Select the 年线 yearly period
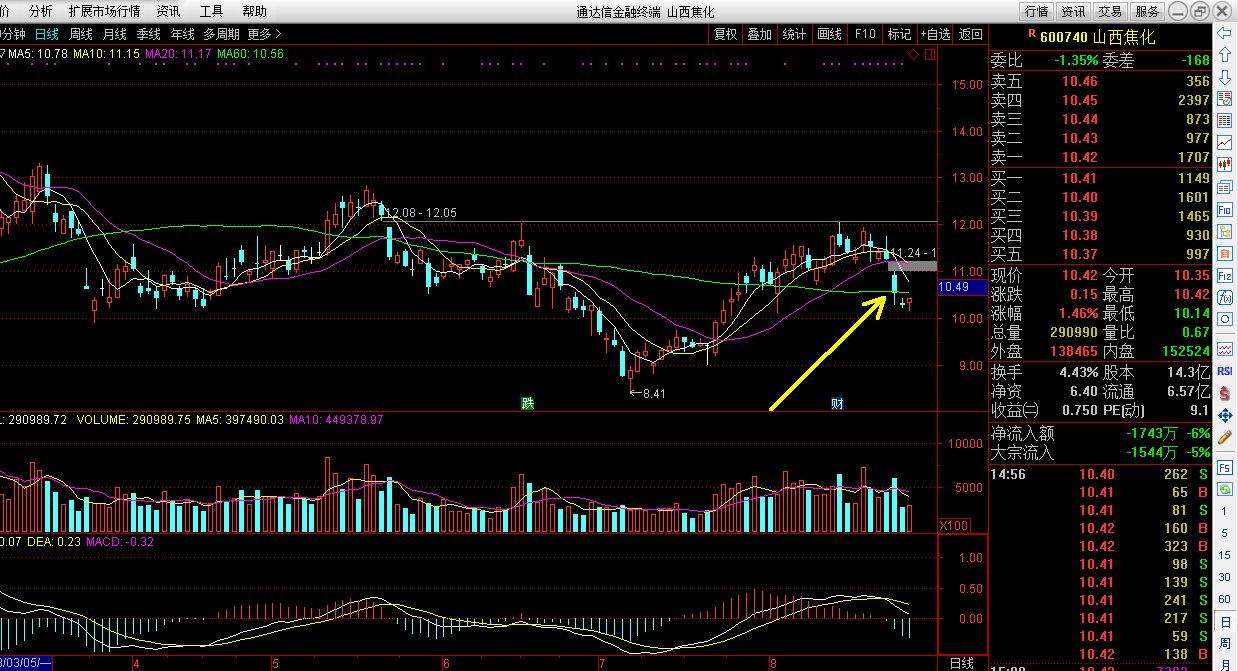This screenshot has height=671, width=1238. click(182, 34)
